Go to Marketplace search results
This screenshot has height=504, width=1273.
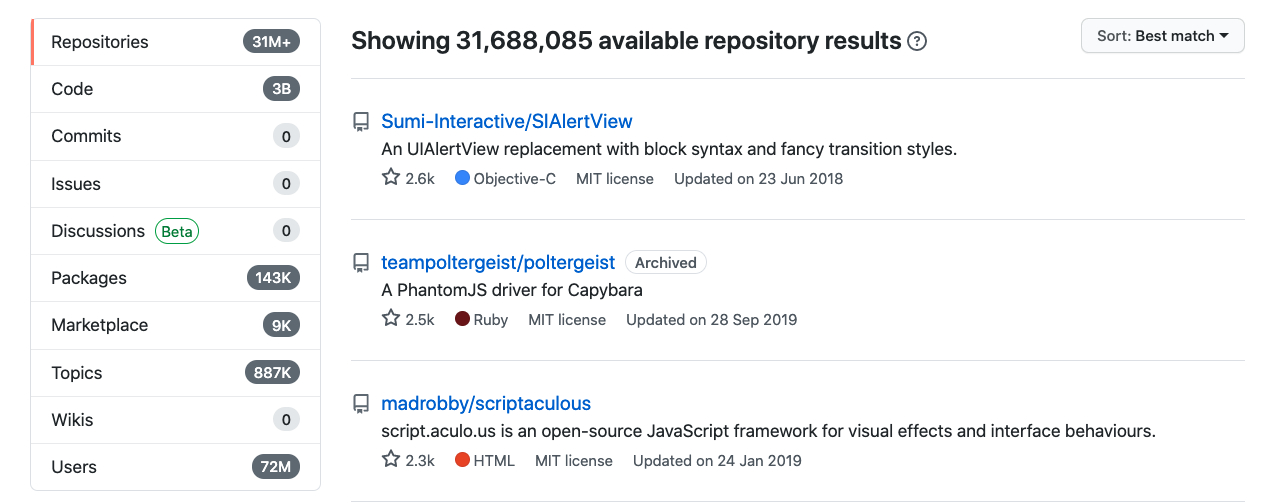coord(175,325)
